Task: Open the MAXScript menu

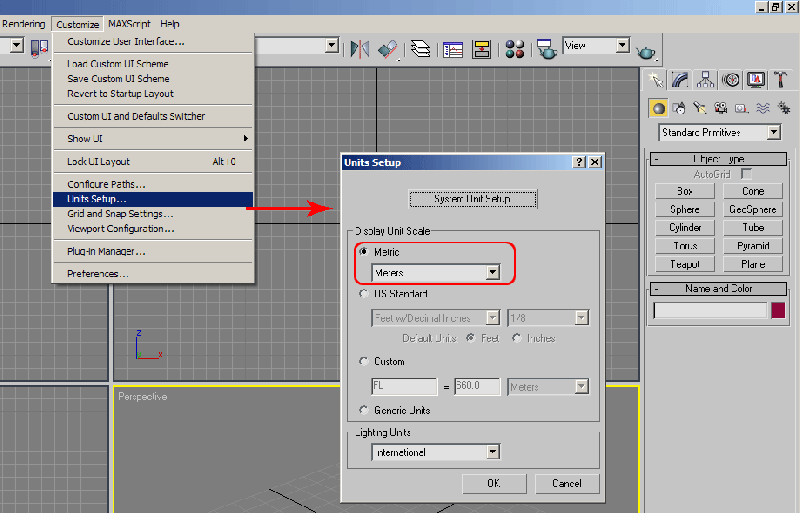Action: pyautogui.click(x=129, y=24)
